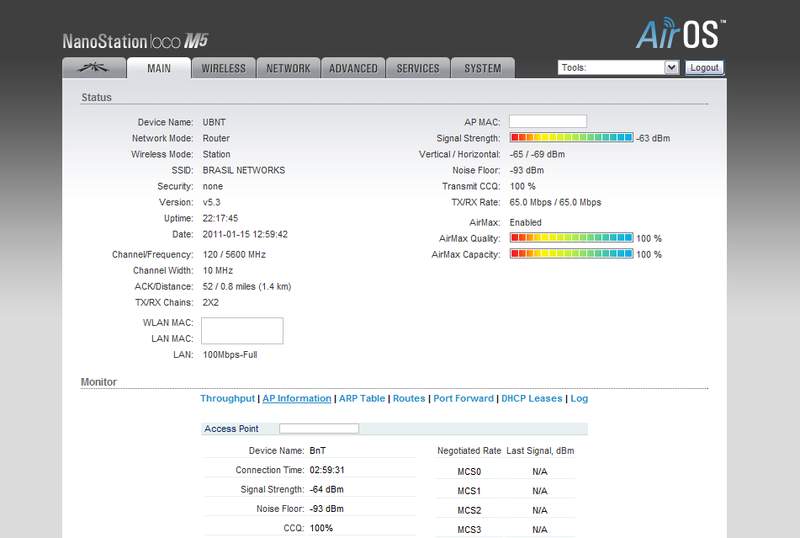Click the access point signal -64 dBm
Image resolution: width=800 pixels, height=538 pixels.
(x=326, y=489)
